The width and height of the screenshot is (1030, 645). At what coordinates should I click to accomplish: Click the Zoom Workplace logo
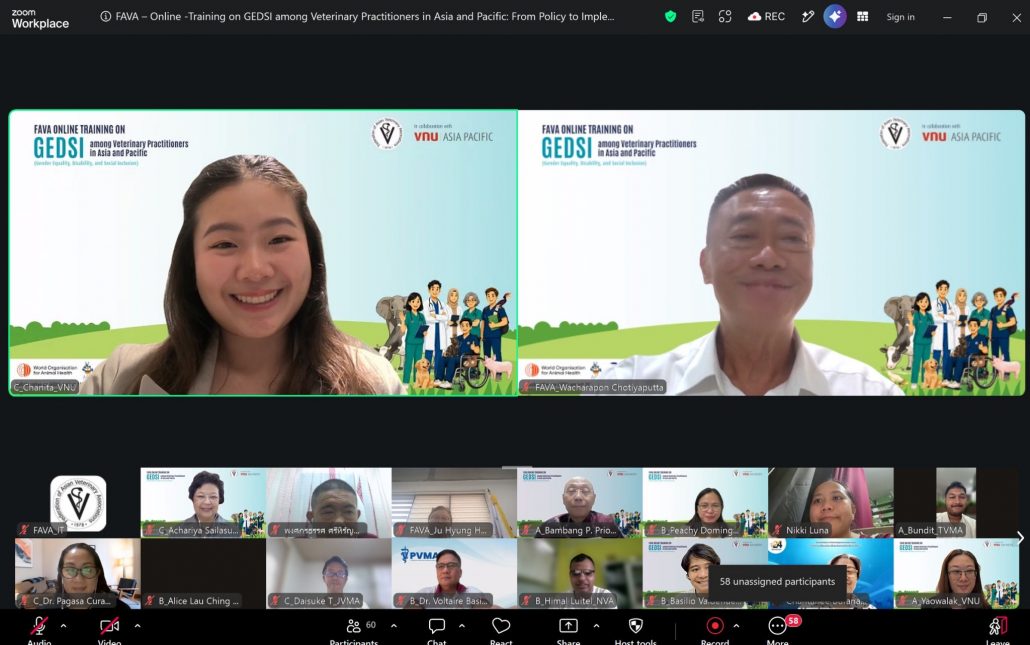click(39, 18)
